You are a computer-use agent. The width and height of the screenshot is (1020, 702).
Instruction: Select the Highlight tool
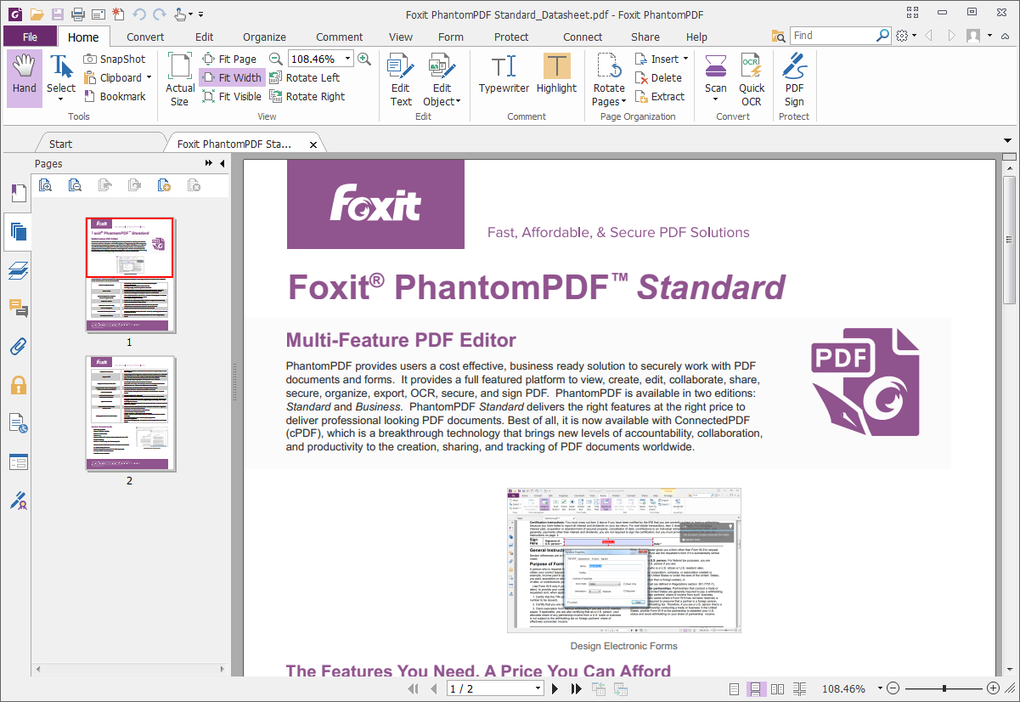(x=556, y=75)
